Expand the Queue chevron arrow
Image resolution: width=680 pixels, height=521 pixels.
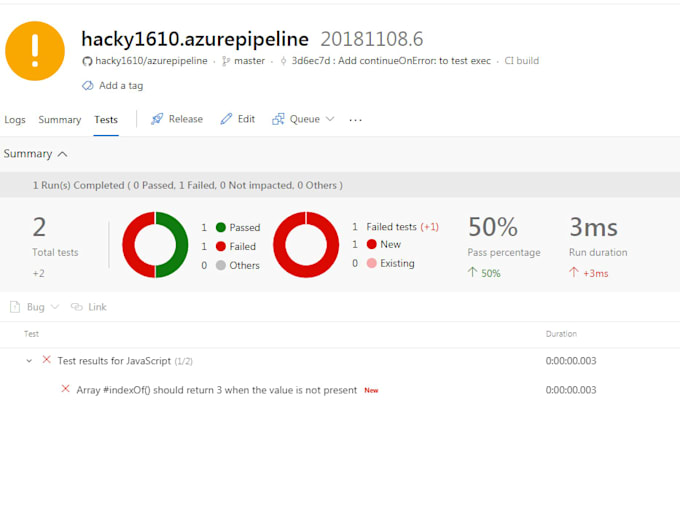coord(330,119)
